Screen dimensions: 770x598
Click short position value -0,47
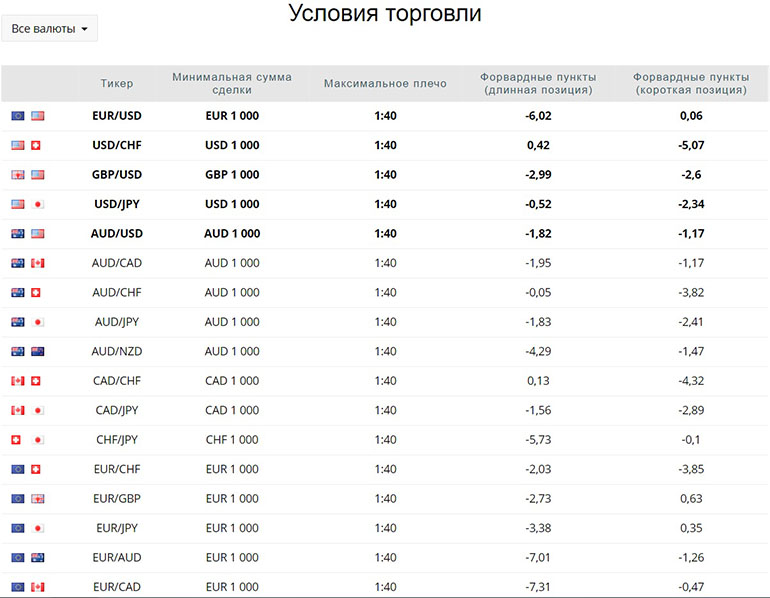click(x=691, y=587)
